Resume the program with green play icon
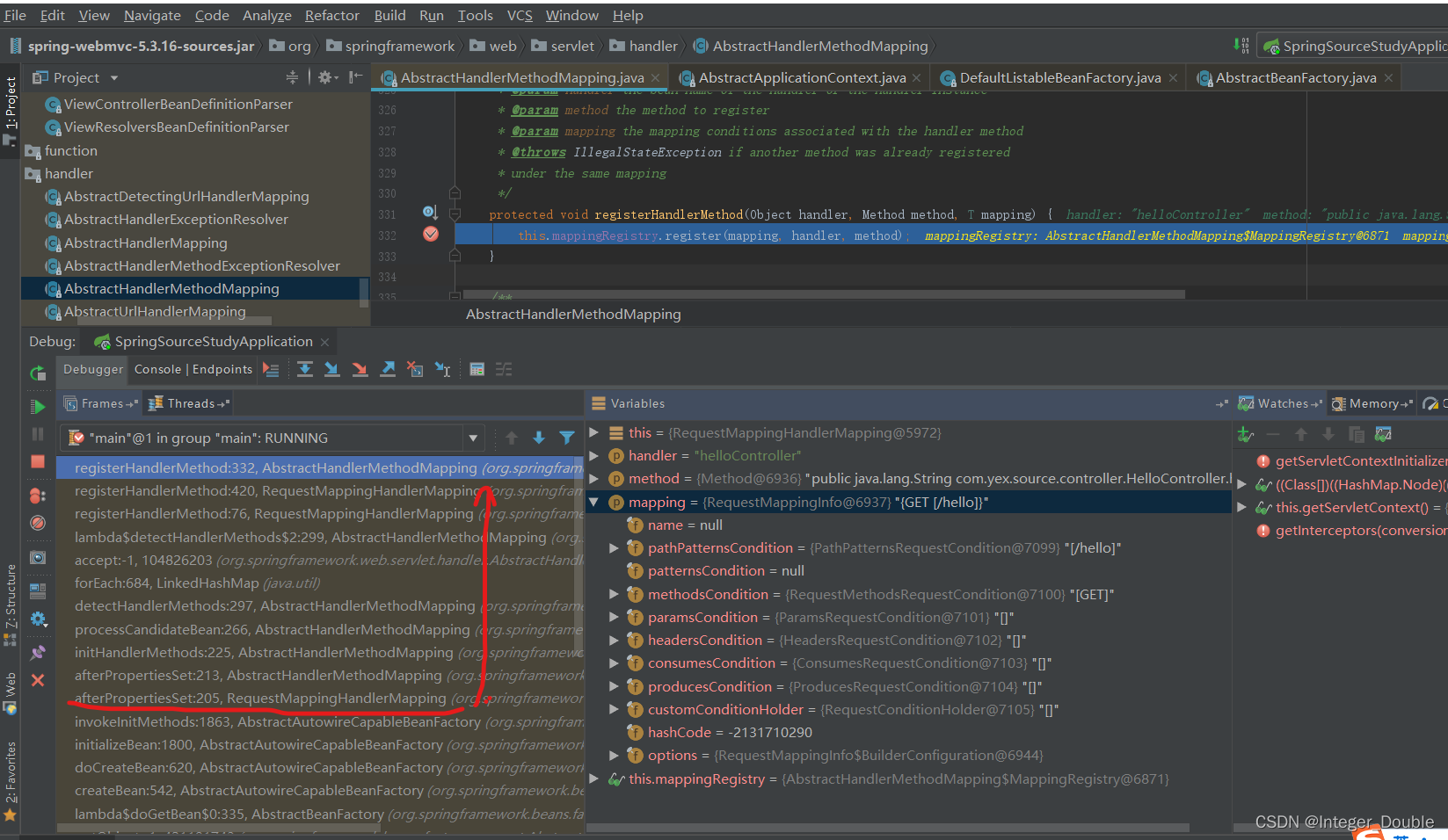1448x840 pixels. [38, 407]
